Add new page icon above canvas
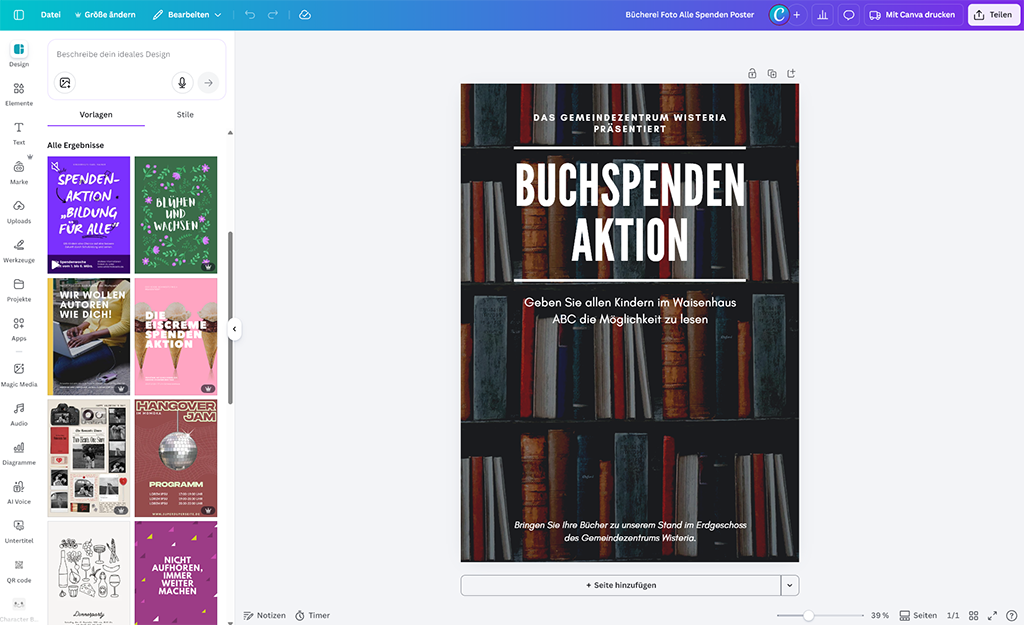Screen dimensions: 1024x625 [791, 73]
